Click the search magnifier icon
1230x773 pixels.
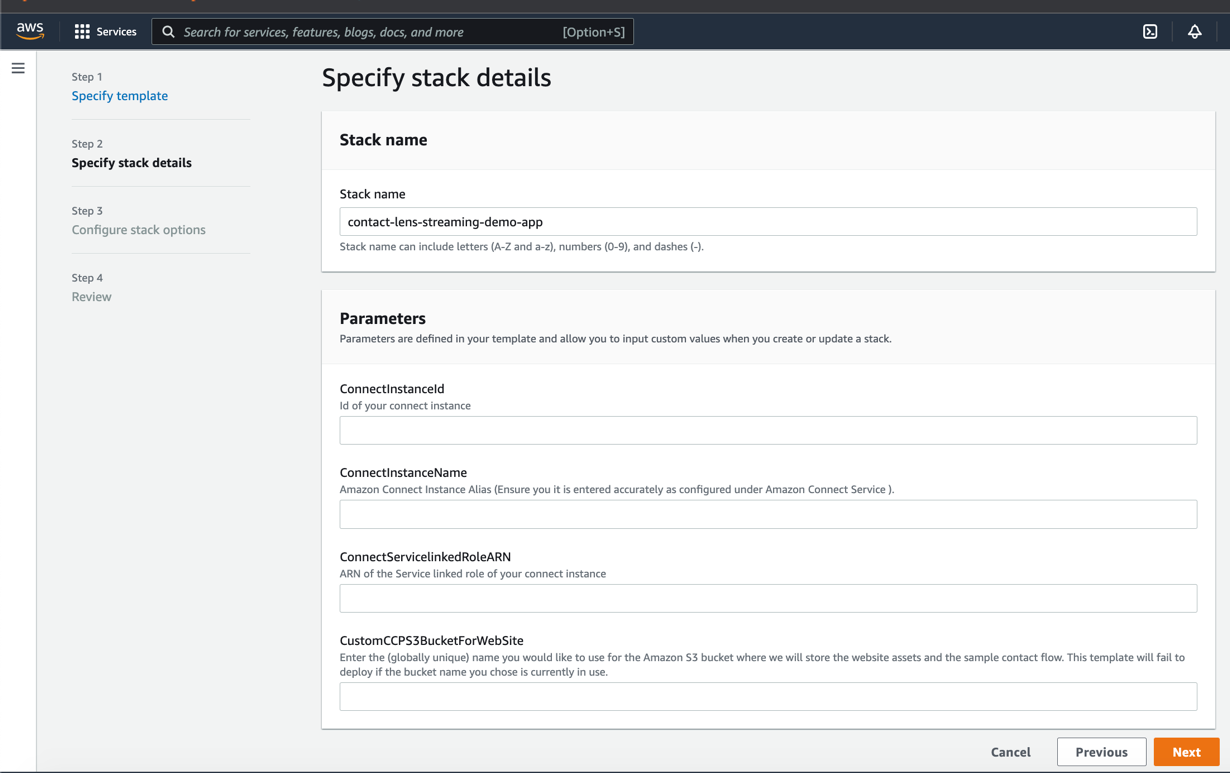click(168, 32)
